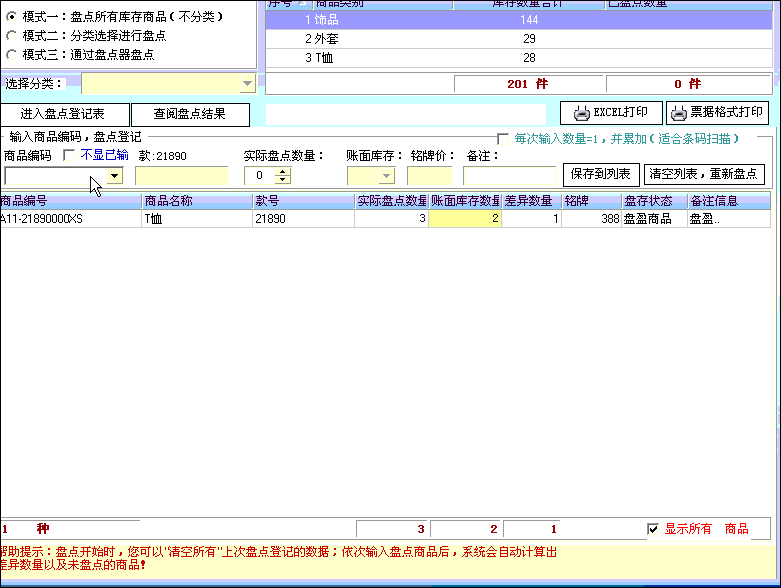The height and width of the screenshot is (588, 781).
Task: Click the 实际盘点数量 number field
Action: (260, 175)
